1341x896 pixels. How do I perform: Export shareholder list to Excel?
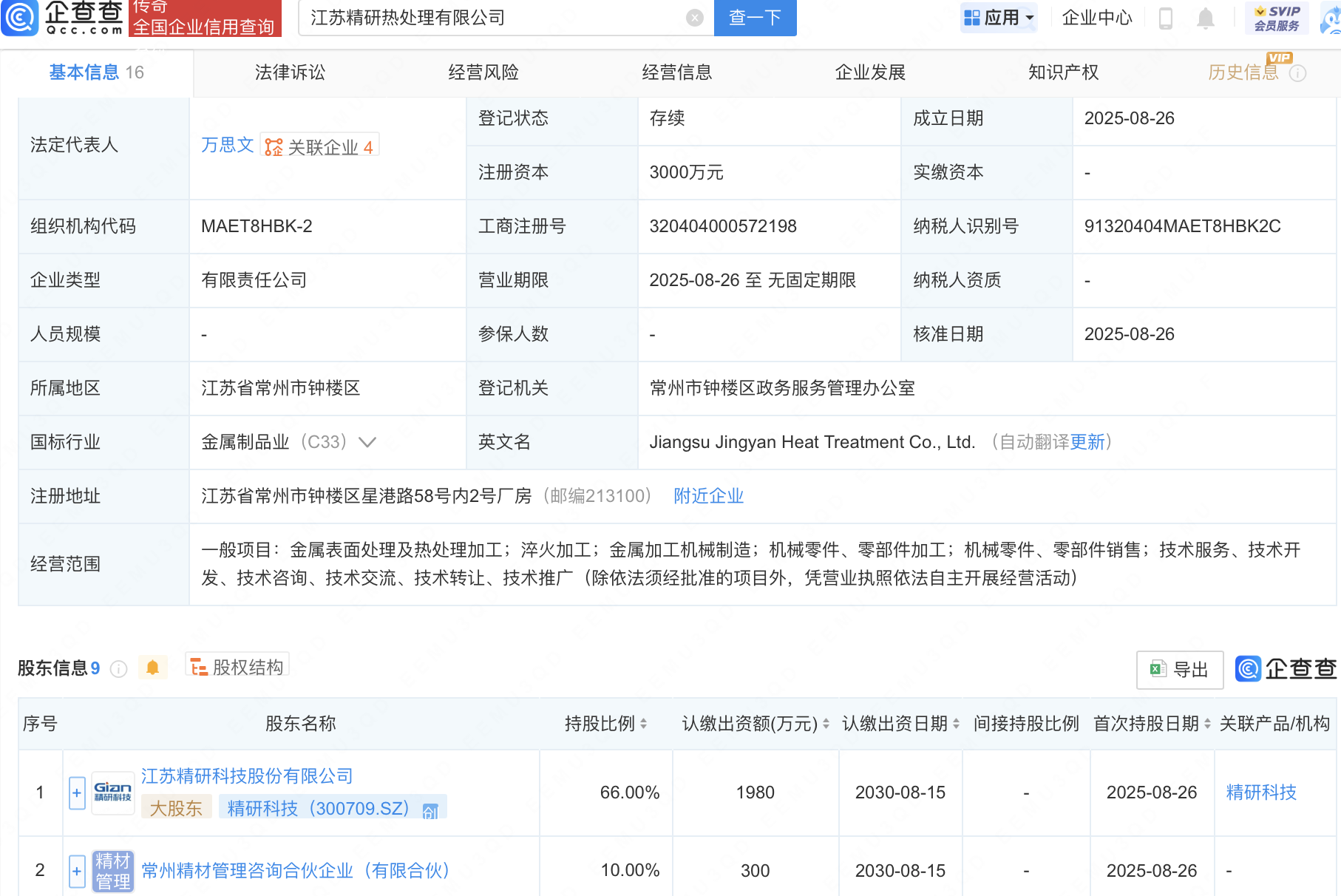(1179, 670)
